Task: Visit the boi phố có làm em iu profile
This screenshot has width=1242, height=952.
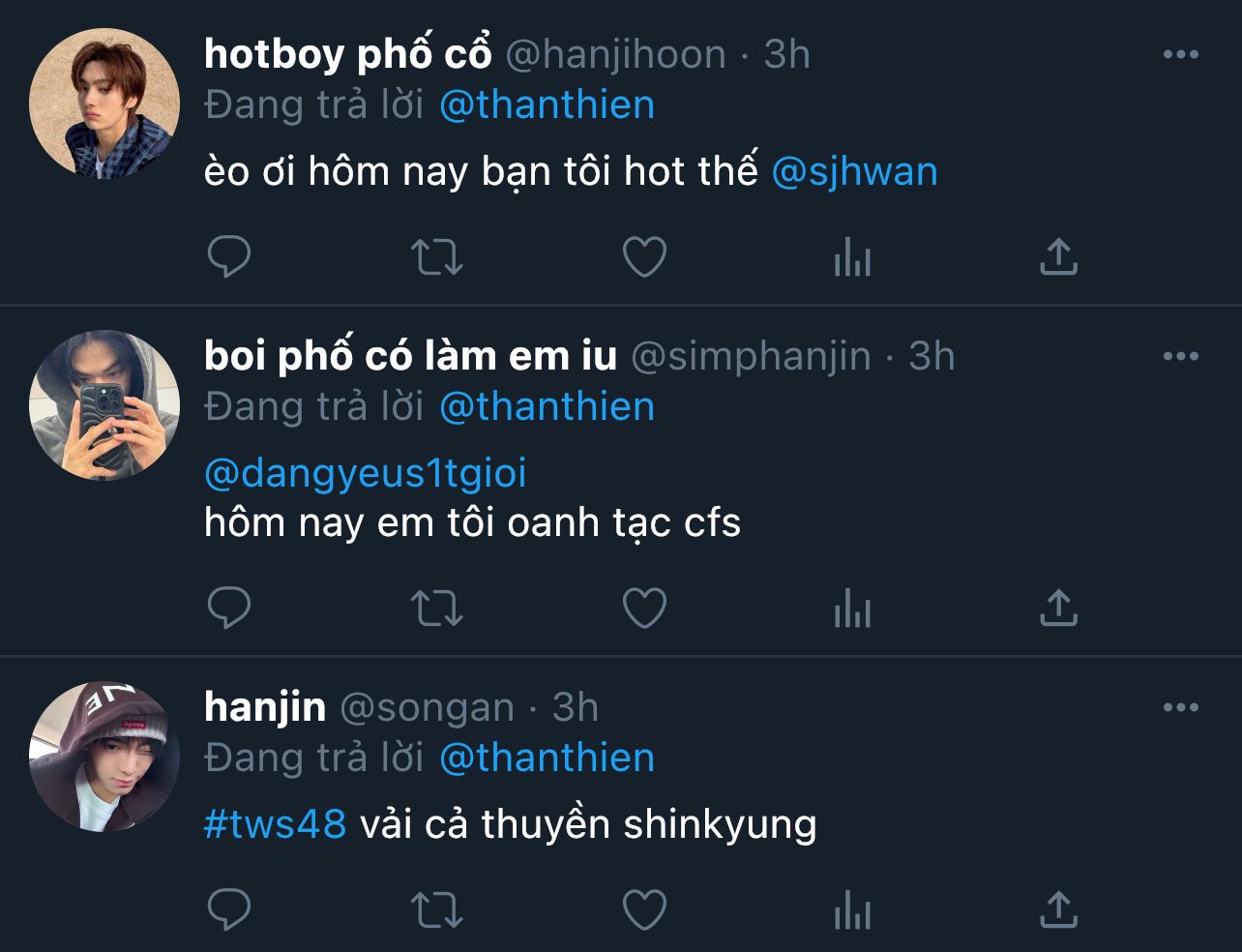Action: (410, 356)
